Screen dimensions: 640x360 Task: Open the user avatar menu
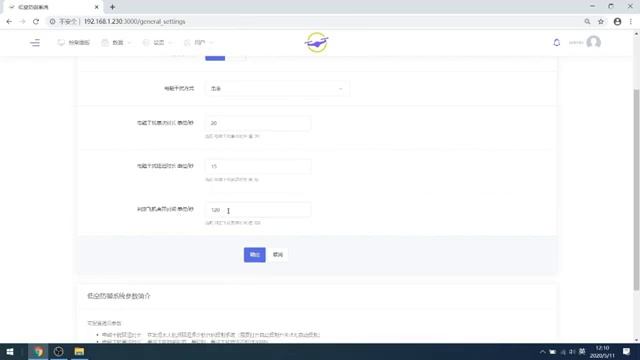pyautogui.click(x=593, y=42)
